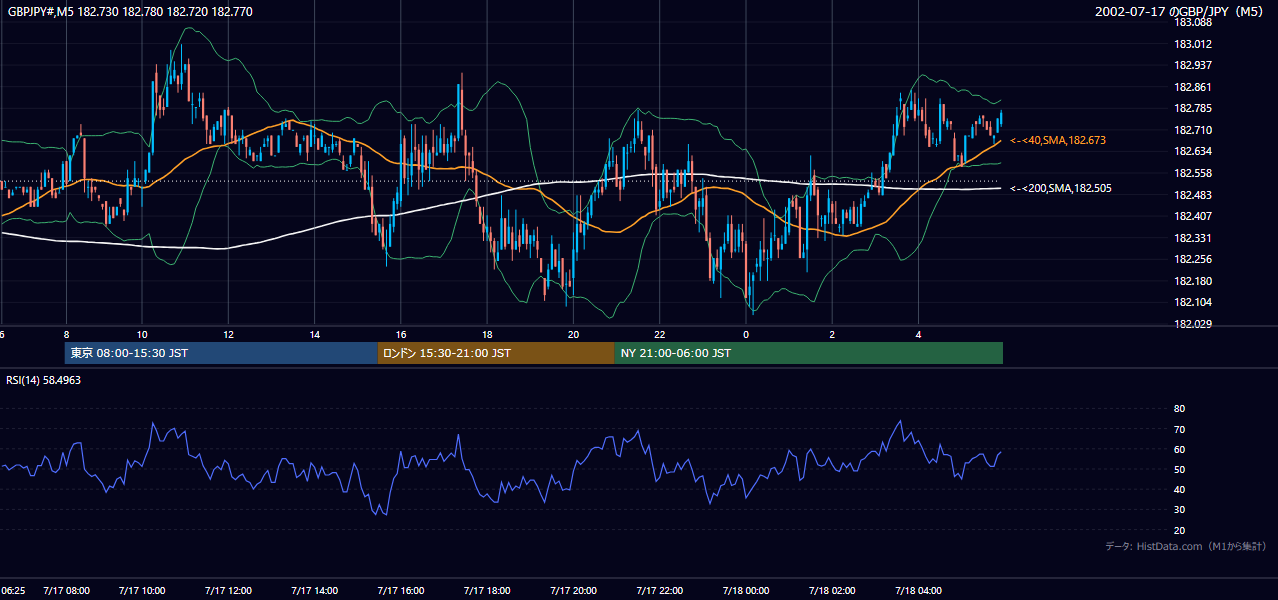Click the 200 SMA label 182.505
The image size is (1278, 600).
[x=1061, y=188]
